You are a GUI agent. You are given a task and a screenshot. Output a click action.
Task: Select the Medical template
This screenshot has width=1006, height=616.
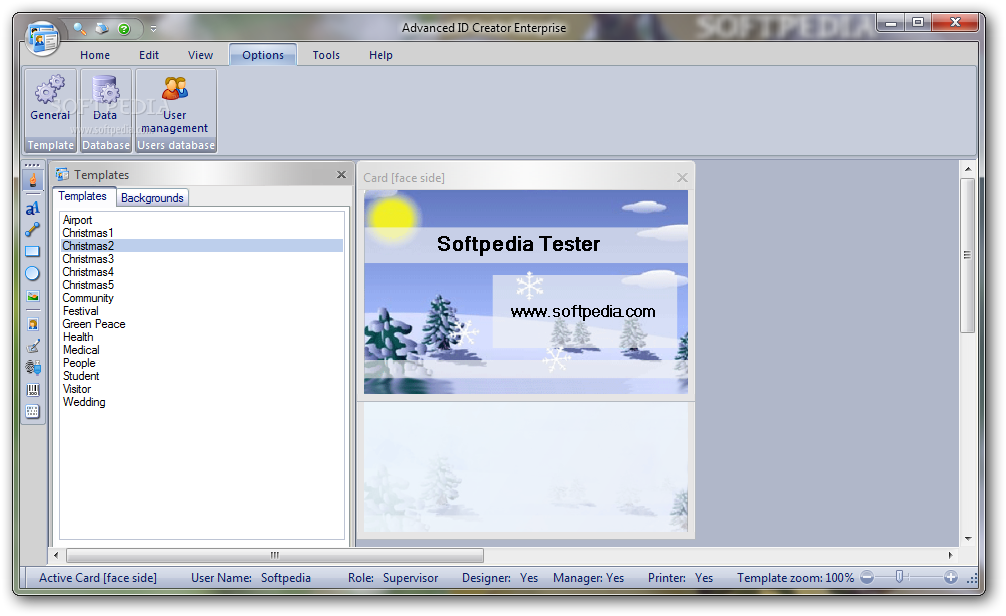(x=202, y=350)
